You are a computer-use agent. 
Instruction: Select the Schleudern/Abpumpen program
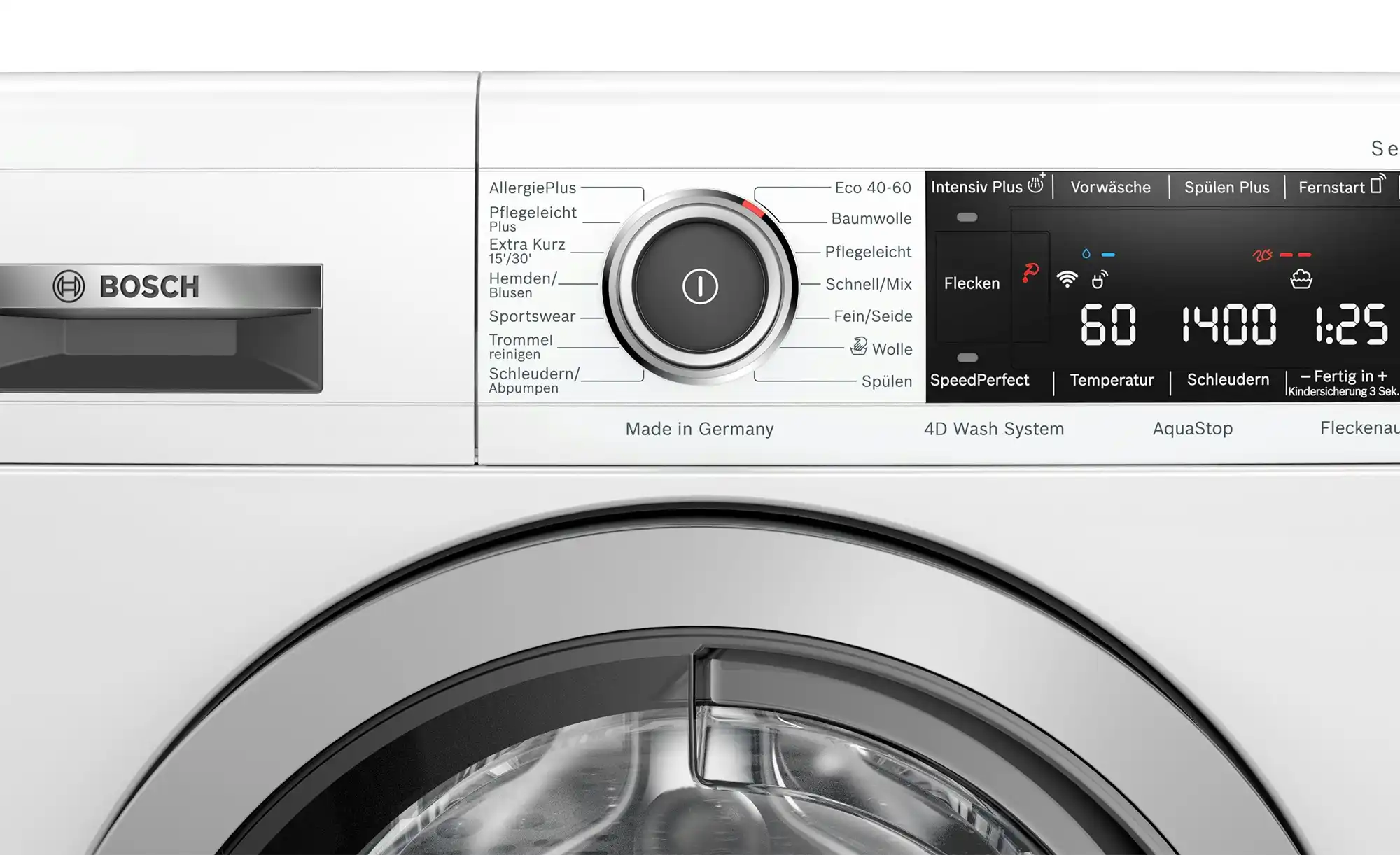pos(534,380)
